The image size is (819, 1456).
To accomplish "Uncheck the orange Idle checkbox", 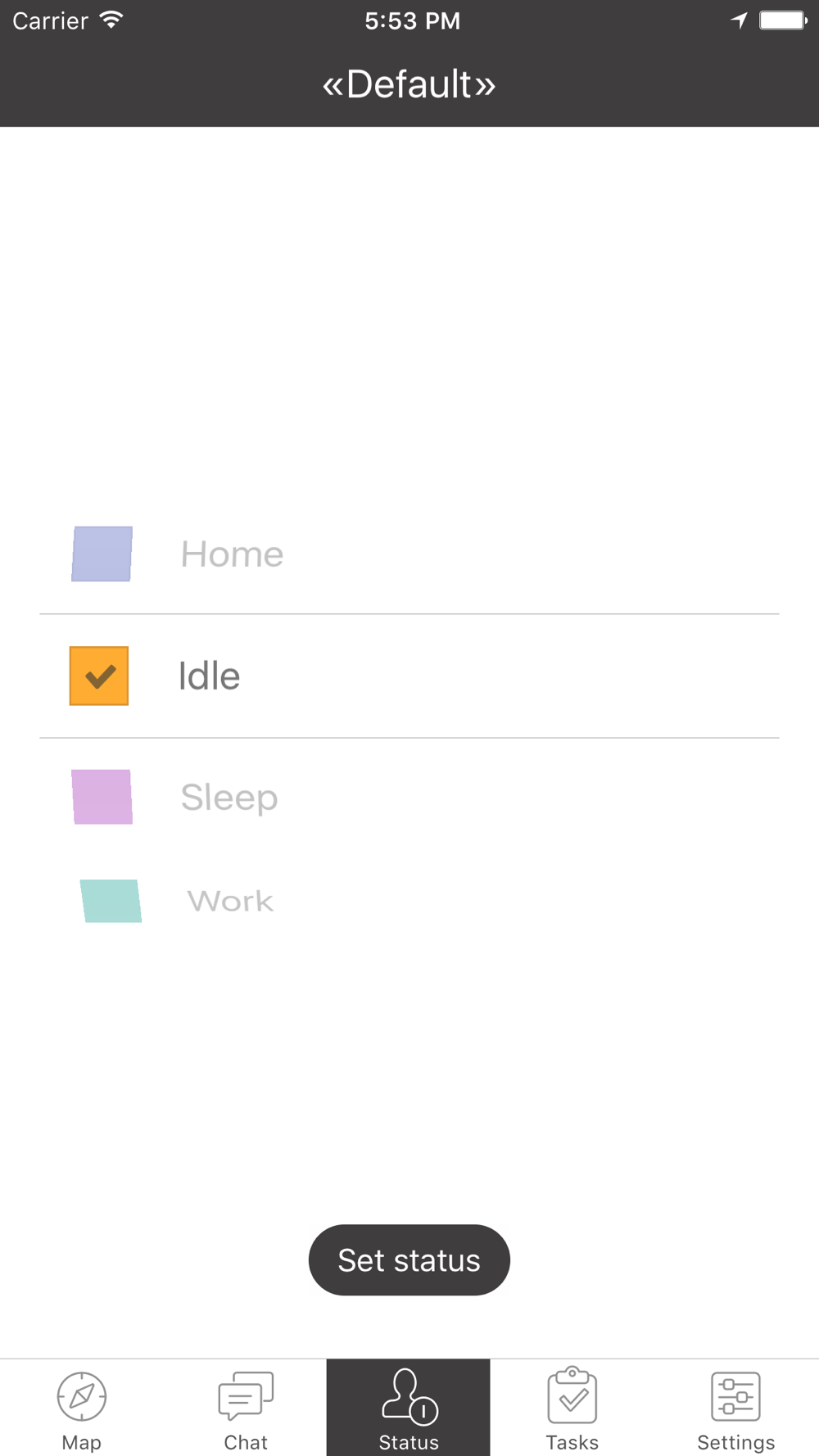I will (99, 676).
